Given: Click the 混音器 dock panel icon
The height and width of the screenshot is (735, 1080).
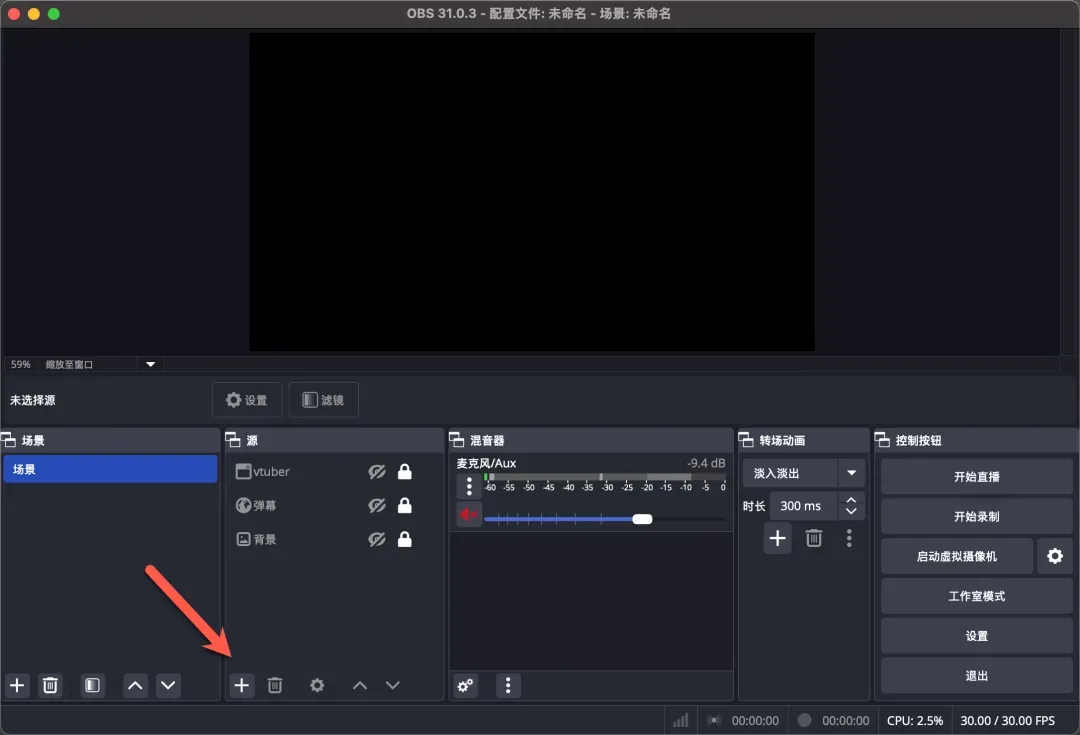Looking at the screenshot, I should [x=457, y=440].
